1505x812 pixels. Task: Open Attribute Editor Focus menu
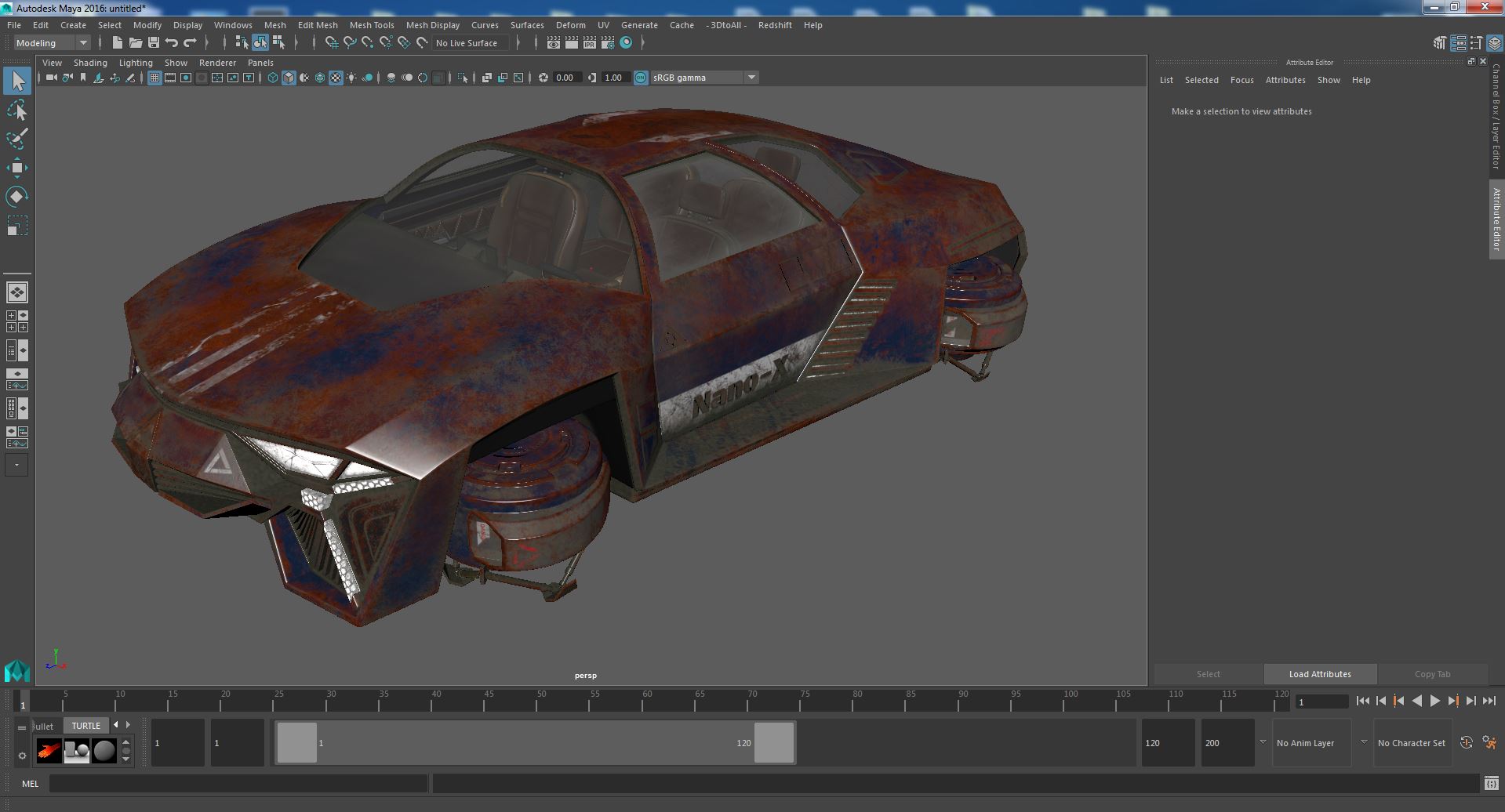[1241, 80]
